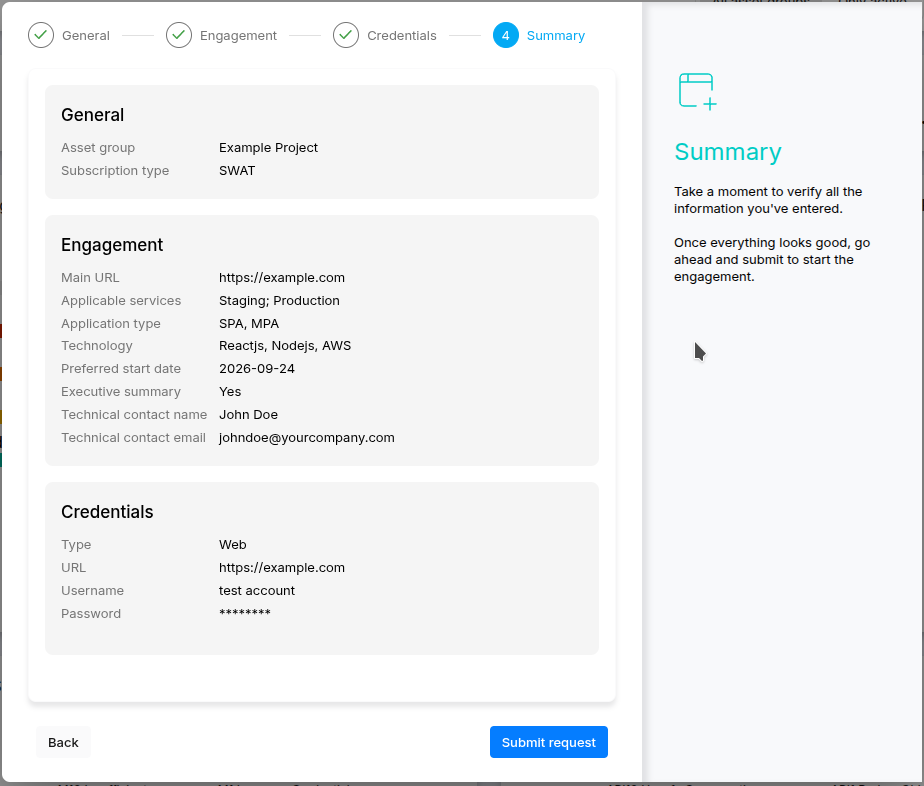Click the Example Project asset group value

[268, 148]
